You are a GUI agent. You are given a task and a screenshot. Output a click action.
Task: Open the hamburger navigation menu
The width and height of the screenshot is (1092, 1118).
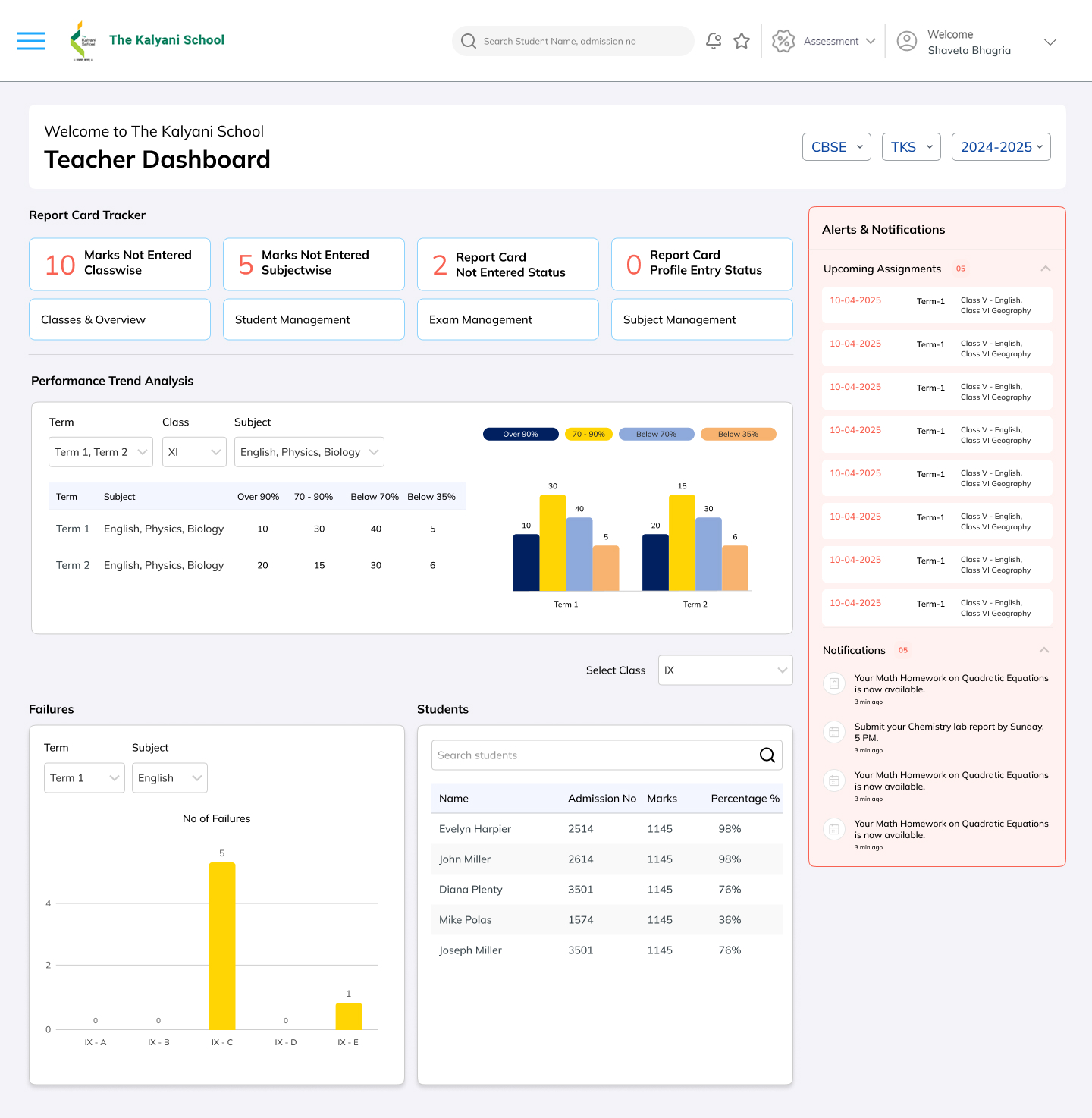click(x=31, y=41)
